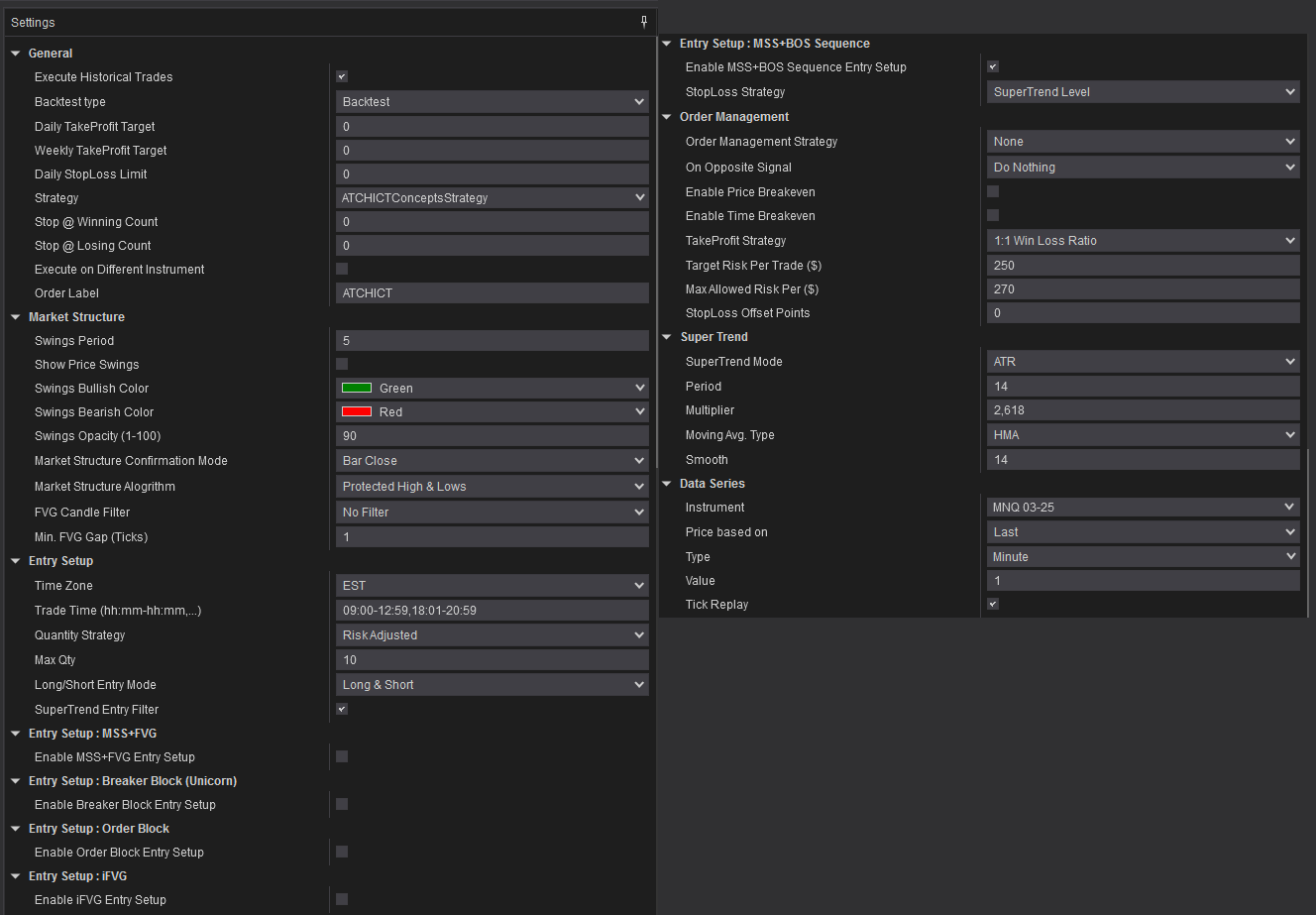The height and width of the screenshot is (915, 1316).
Task: Open On Opposite Signal dropdown
Action: [1144, 168]
